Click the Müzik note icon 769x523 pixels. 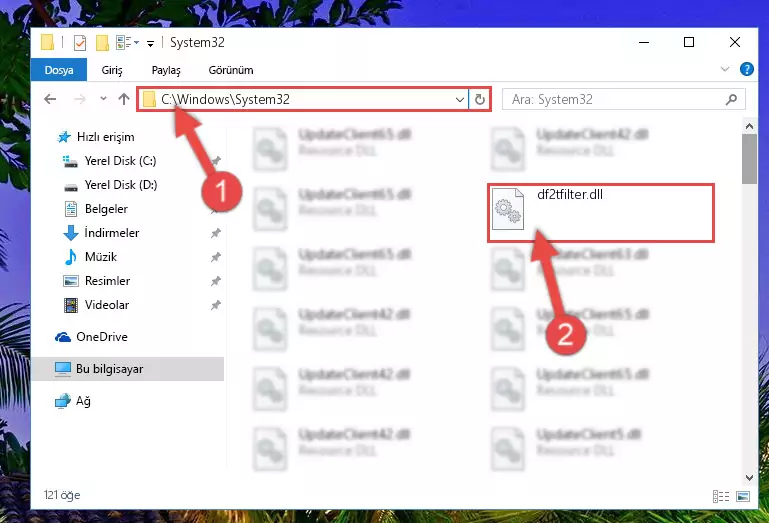point(71,257)
